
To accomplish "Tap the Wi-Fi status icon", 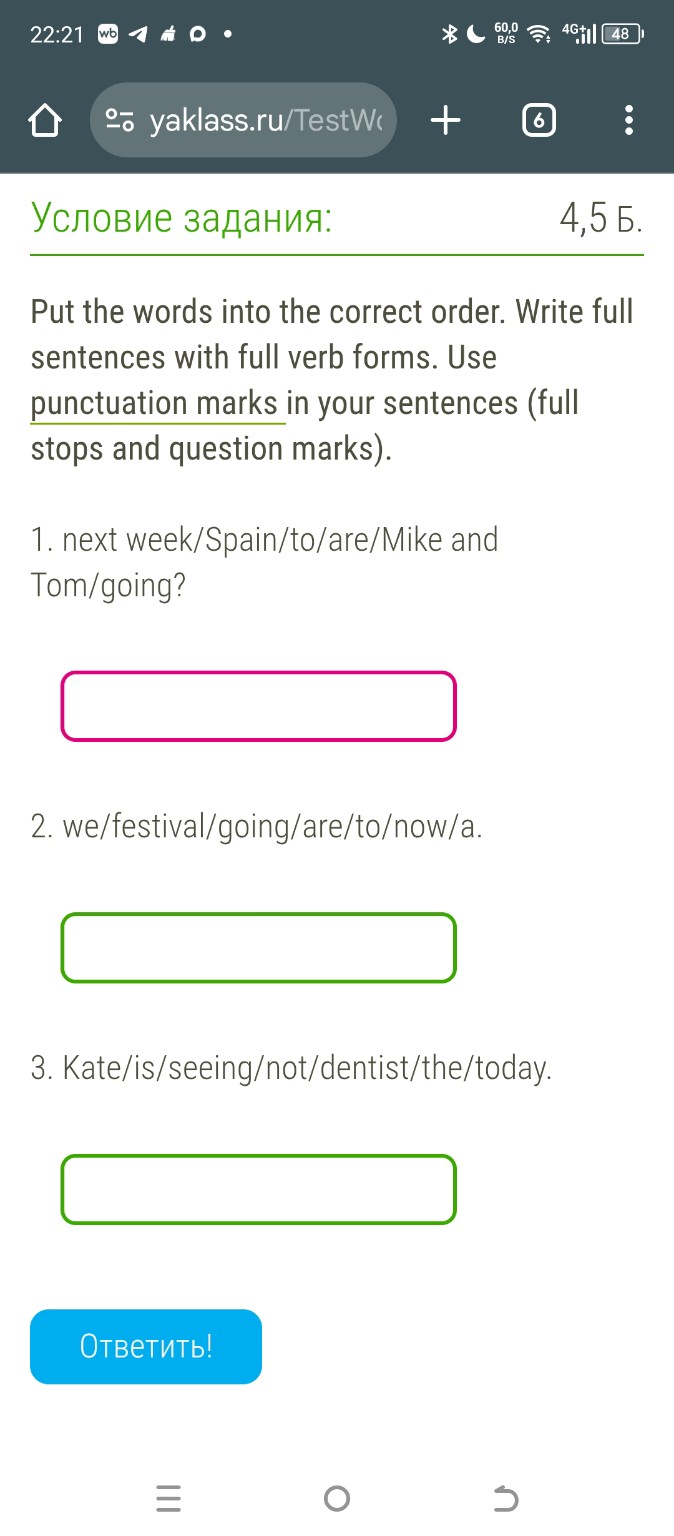I will point(539,35).
